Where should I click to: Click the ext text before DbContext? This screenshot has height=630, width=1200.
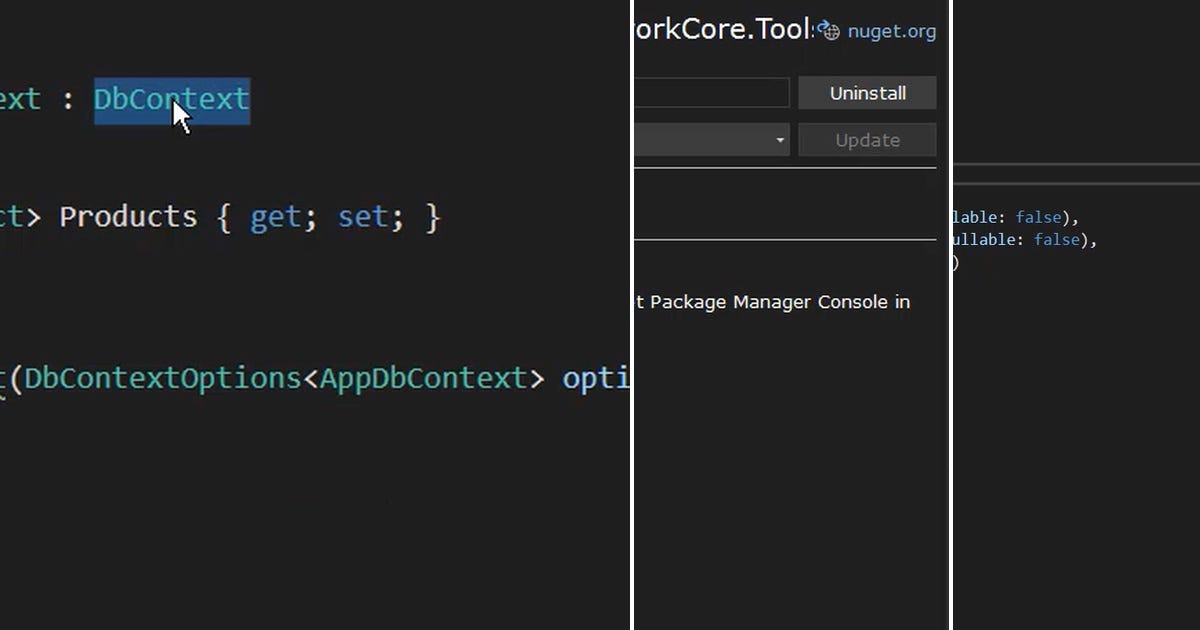coord(22,99)
